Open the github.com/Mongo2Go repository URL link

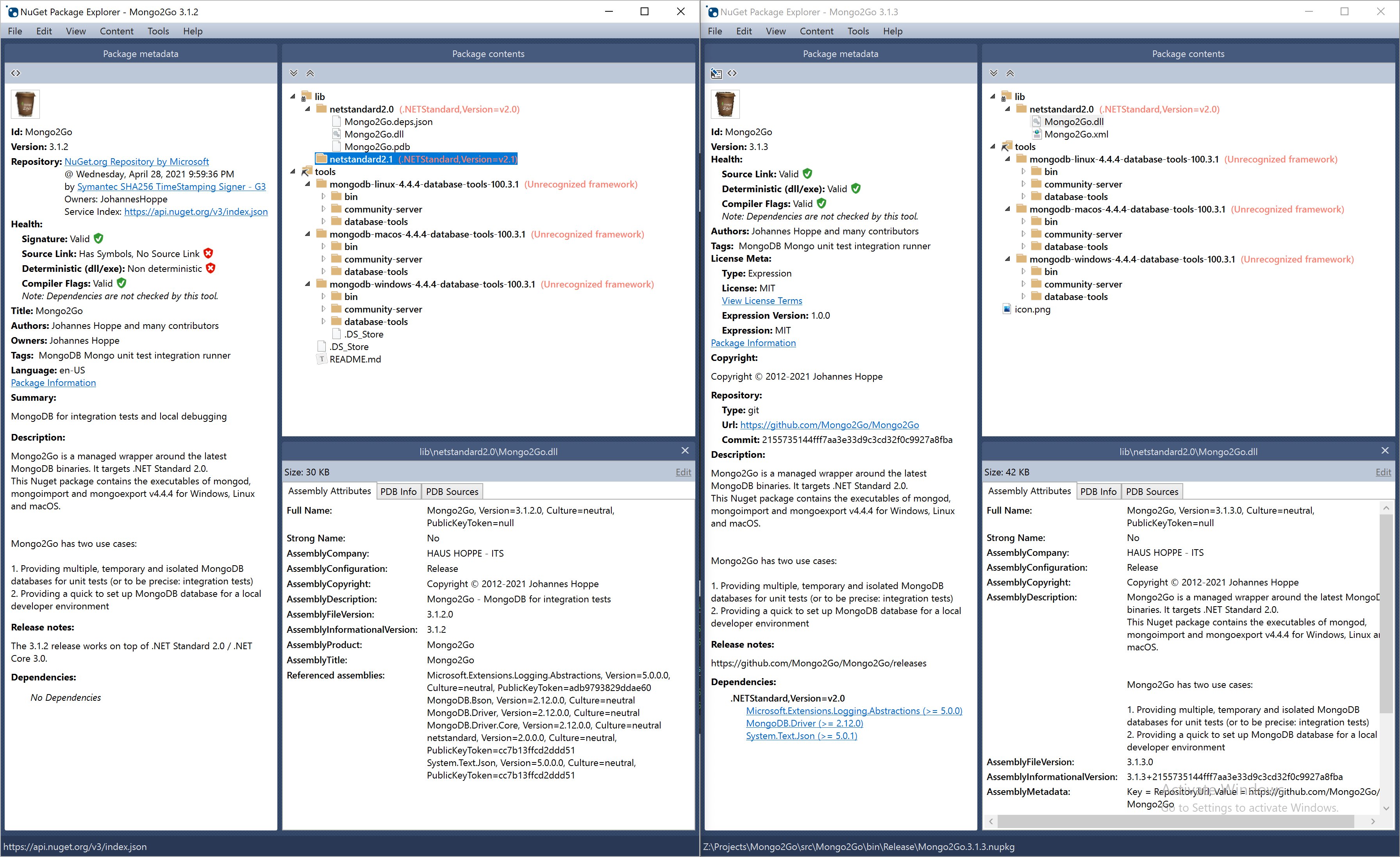click(830, 425)
